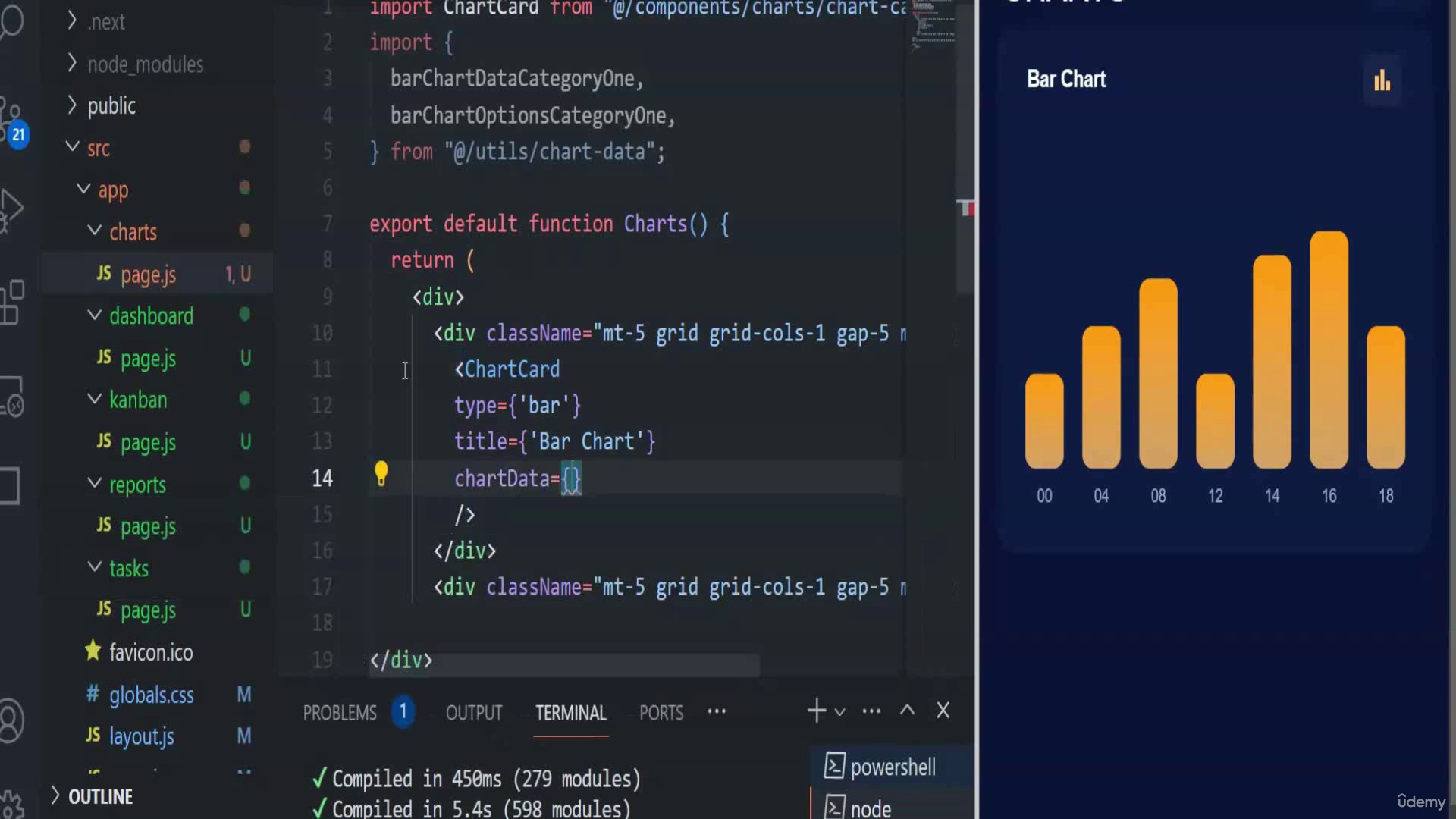Select the node terminal instance

892,807
